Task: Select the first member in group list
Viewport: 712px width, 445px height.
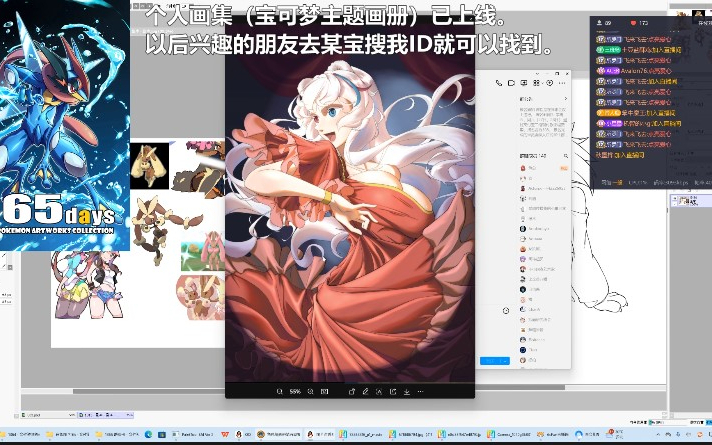Action: (x=543, y=168)
